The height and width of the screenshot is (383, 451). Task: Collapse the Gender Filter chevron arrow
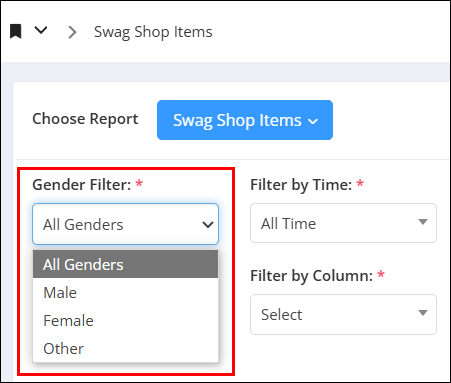coord(208,225)
